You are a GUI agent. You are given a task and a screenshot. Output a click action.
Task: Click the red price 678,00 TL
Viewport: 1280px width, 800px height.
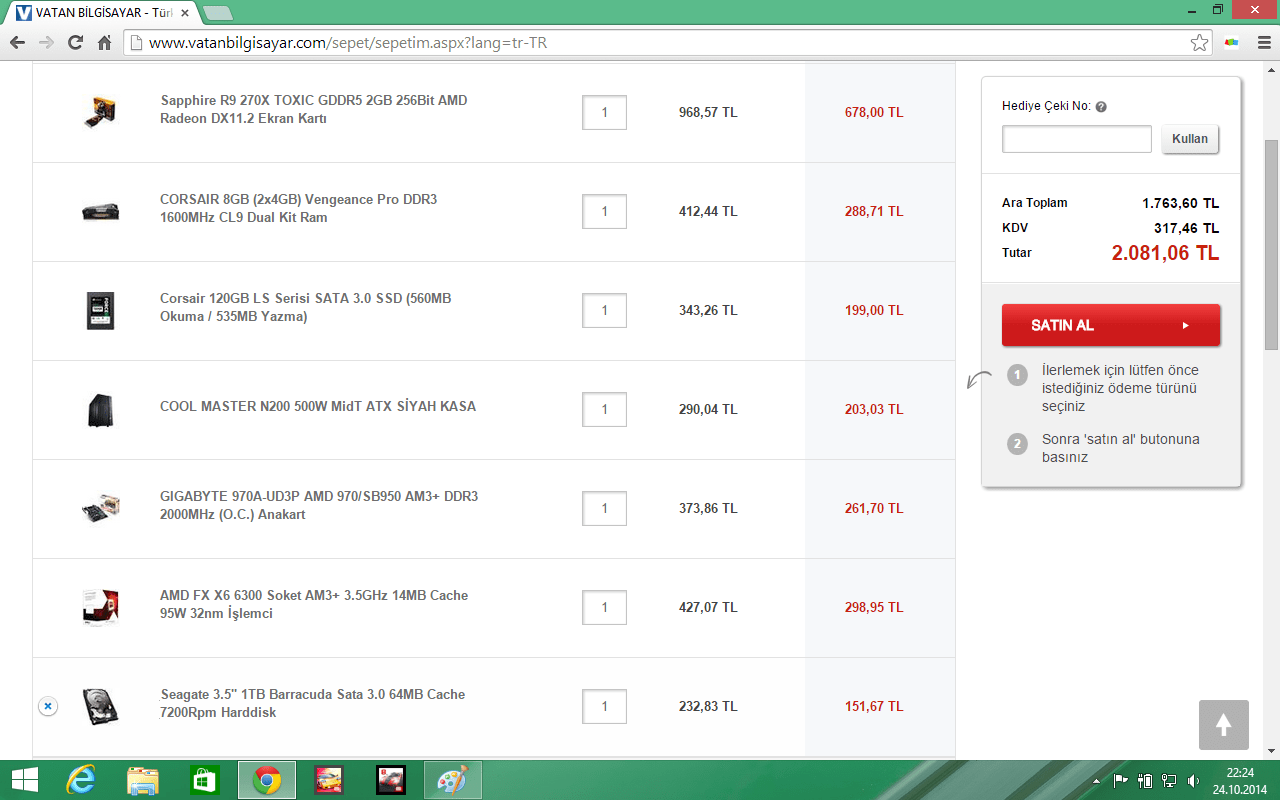(x=874, y=112)
